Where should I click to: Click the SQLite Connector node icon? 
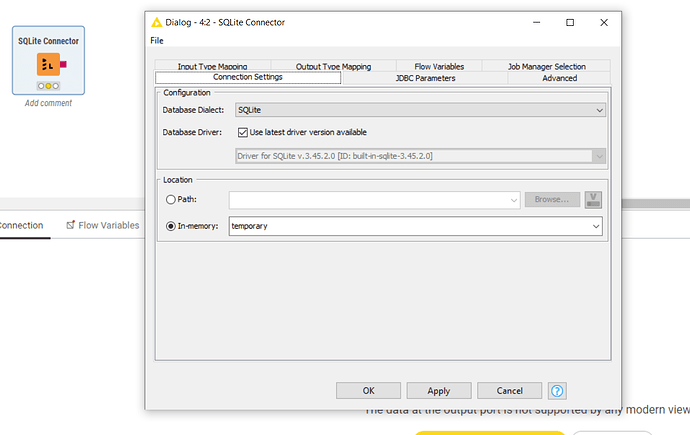(x=48, y=64)
